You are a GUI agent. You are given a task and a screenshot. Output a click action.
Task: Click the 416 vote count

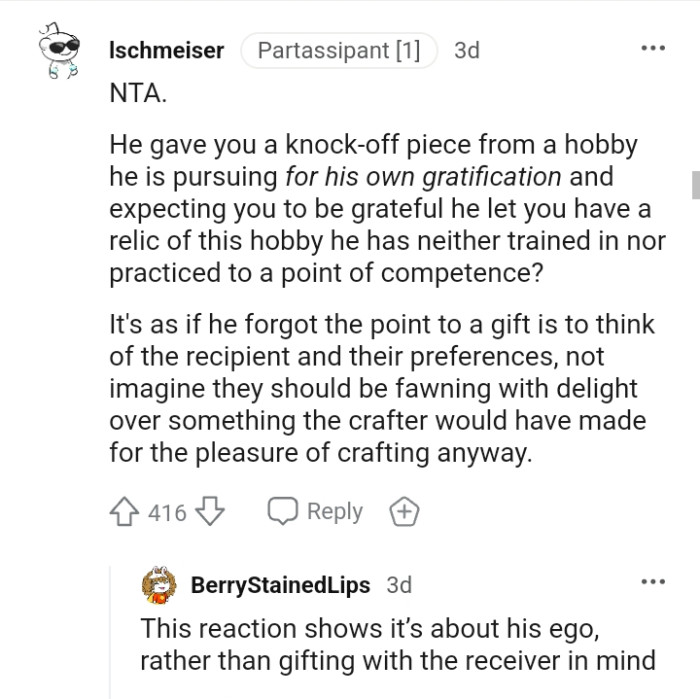167,513
